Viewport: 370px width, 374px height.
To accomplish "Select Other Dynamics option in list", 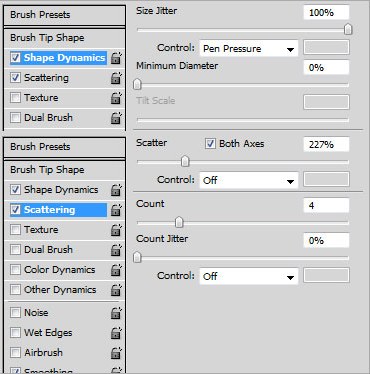I will (x=60, y=290).
